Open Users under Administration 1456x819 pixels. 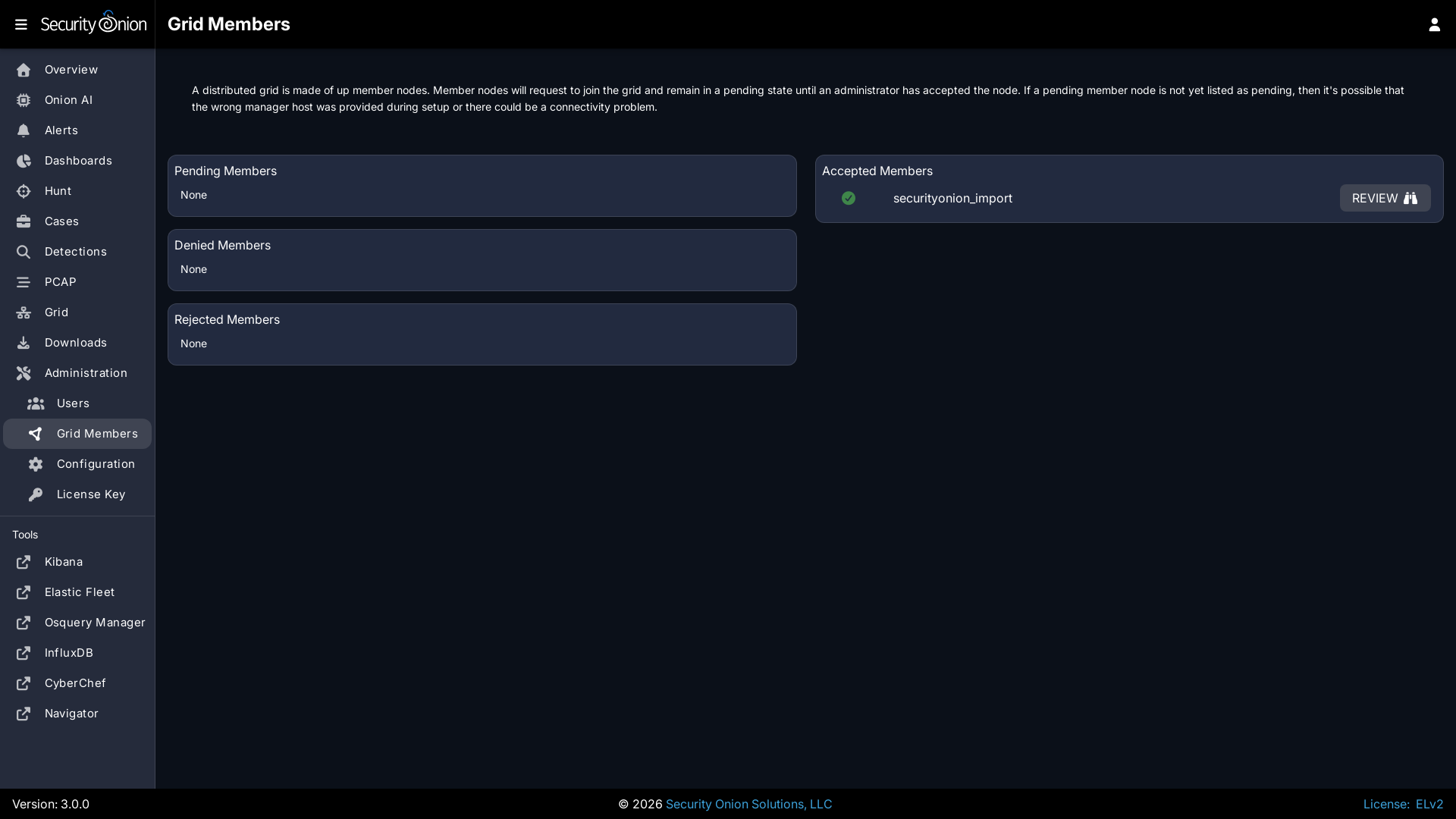coord(73,403)
